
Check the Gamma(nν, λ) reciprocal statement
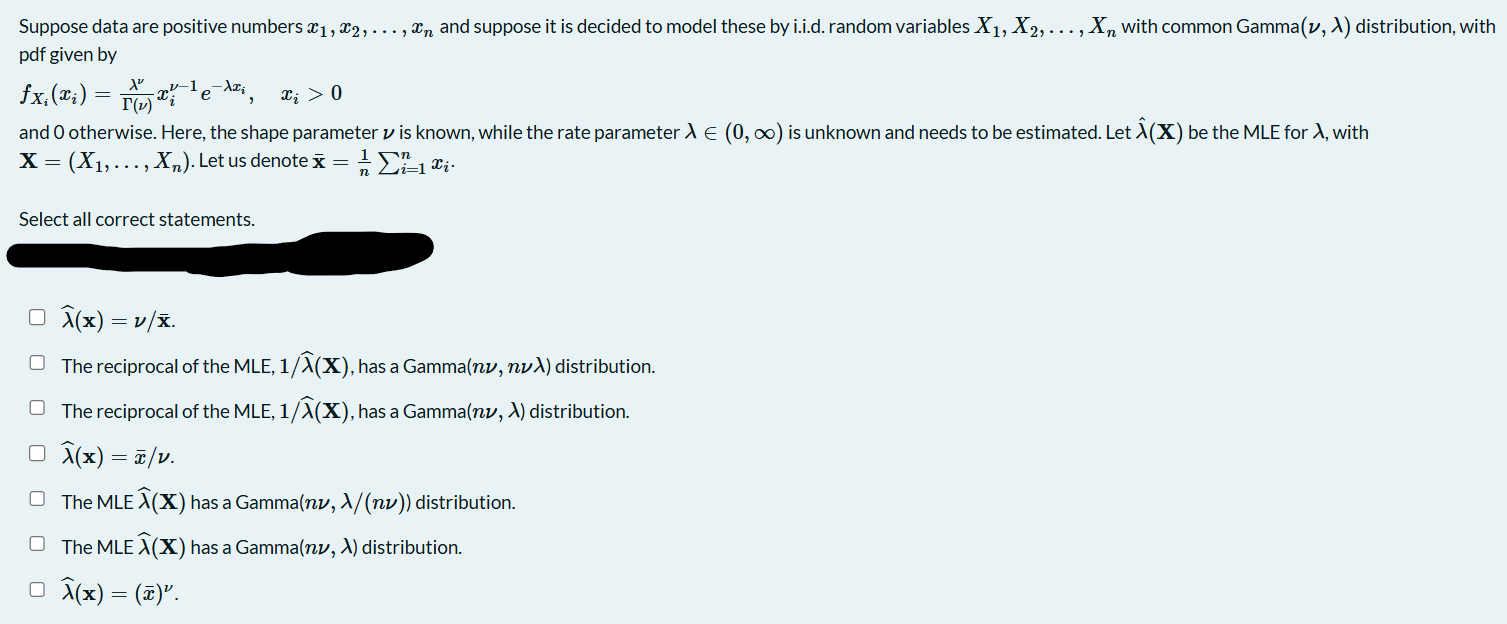click(x=37, y=406)
